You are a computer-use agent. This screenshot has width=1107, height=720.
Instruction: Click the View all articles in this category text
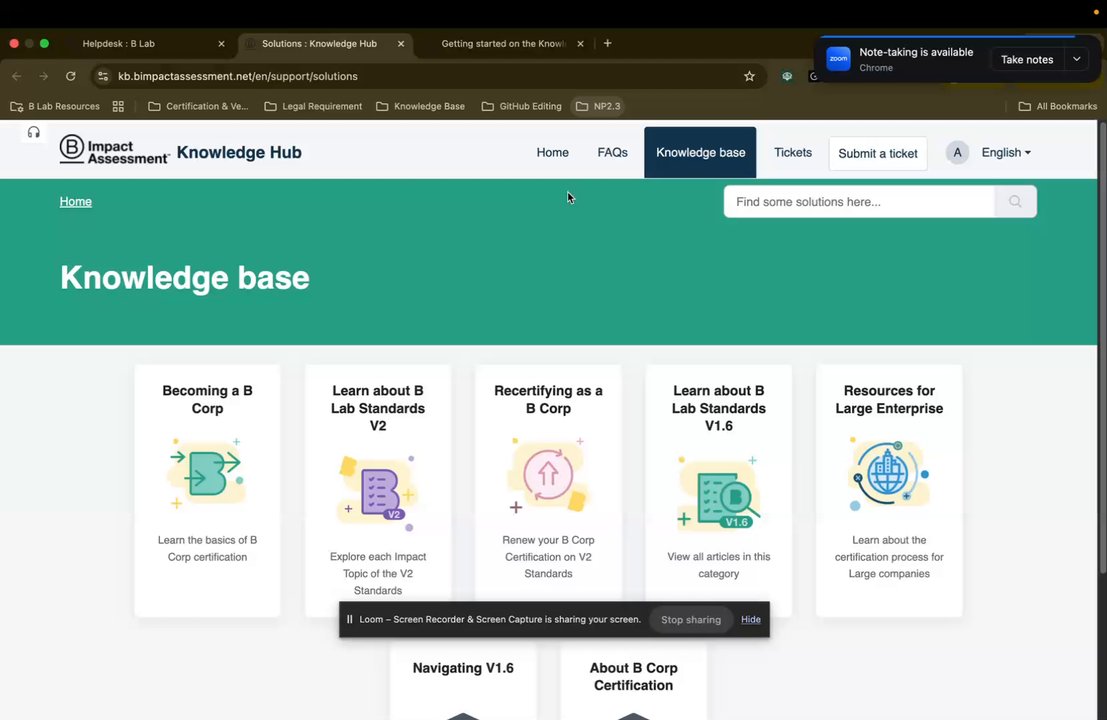[719, 565]
